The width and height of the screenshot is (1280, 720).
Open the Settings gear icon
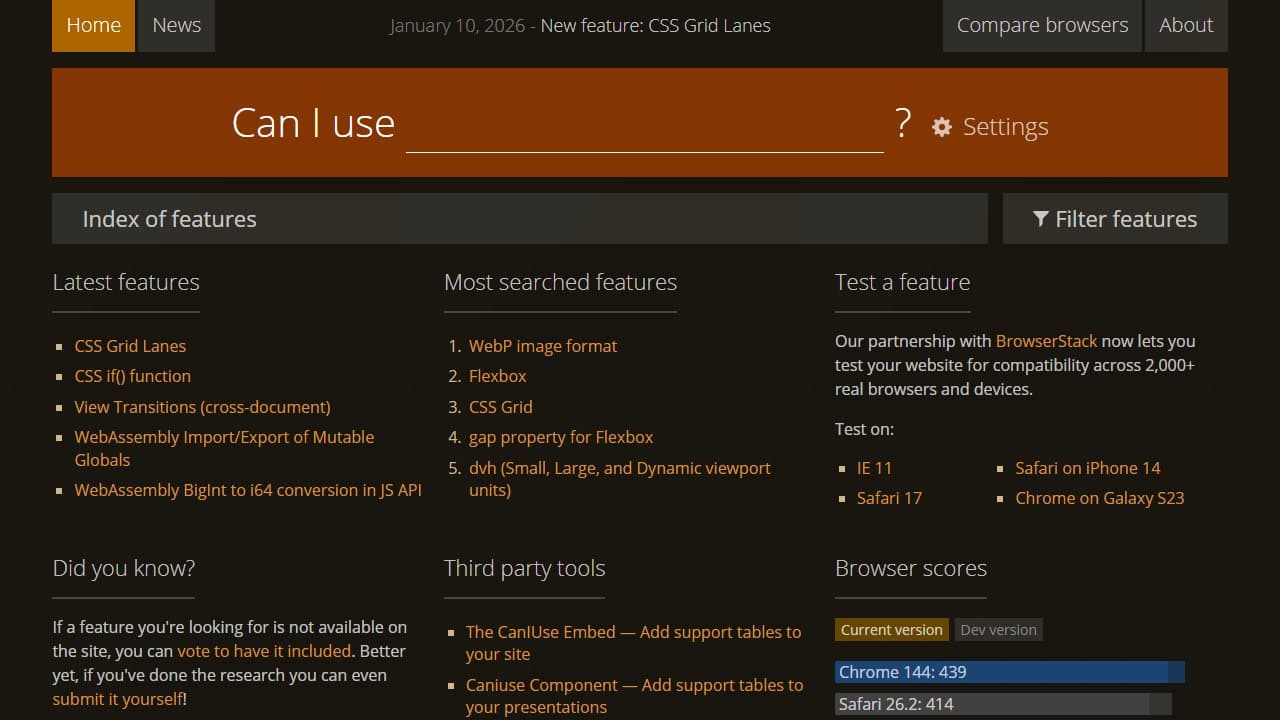click(x=941, y=127)
